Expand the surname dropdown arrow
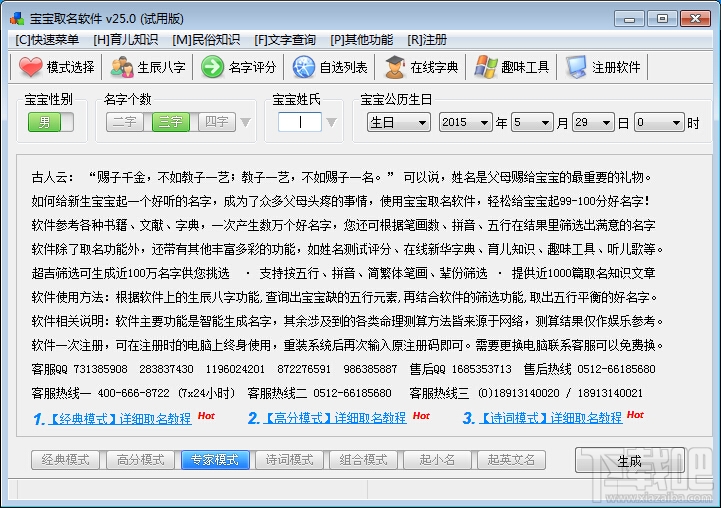 point(331,122)
